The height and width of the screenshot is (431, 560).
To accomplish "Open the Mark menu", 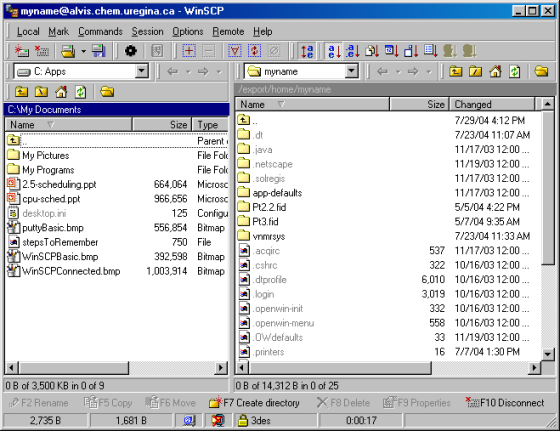I will (59, 31).
